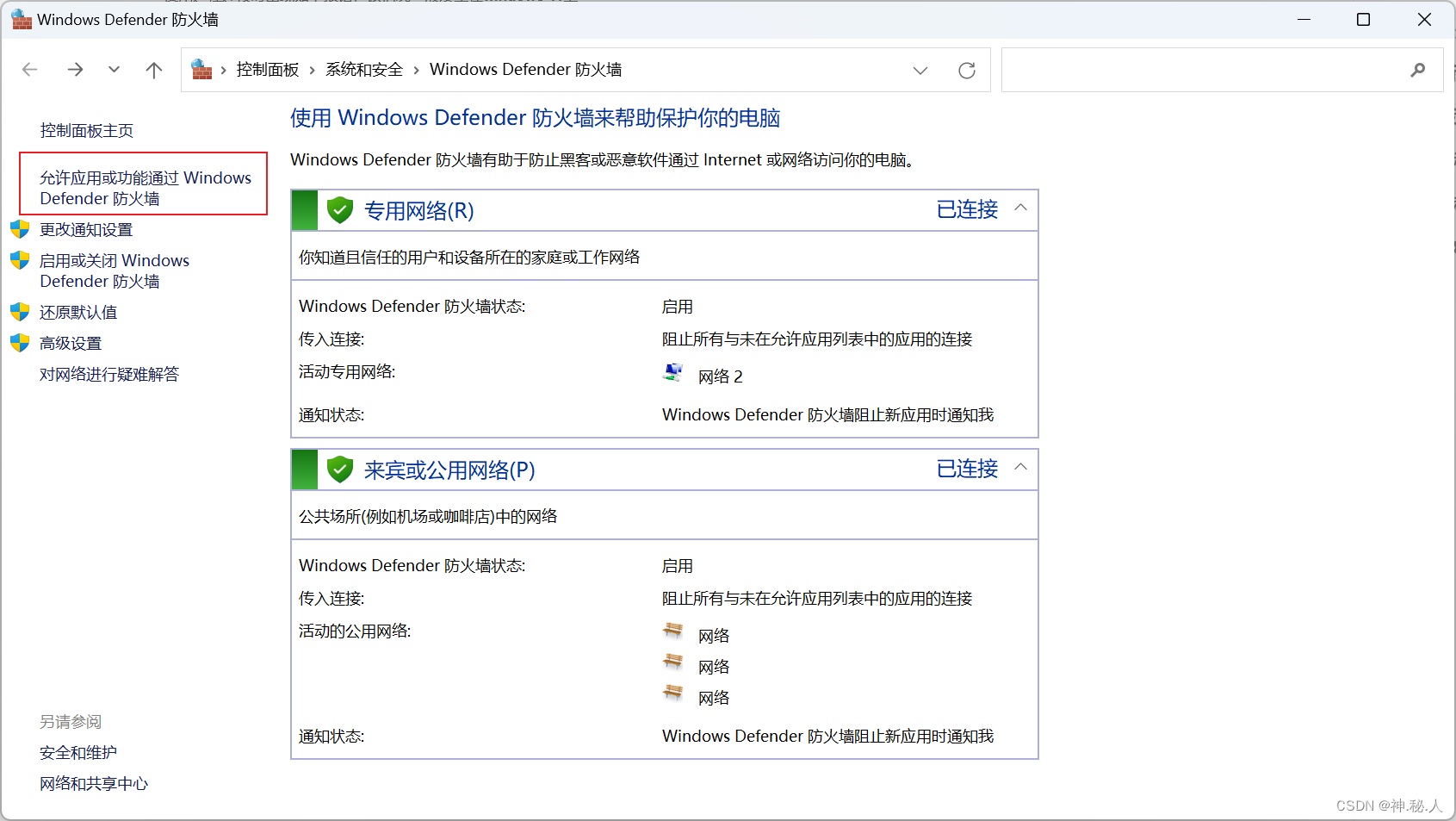Image resolution: width=1456 pixels, height=821 pixels.
Task: Collapse the 专用网络 section with its chevron
Action: point(1021,208)
